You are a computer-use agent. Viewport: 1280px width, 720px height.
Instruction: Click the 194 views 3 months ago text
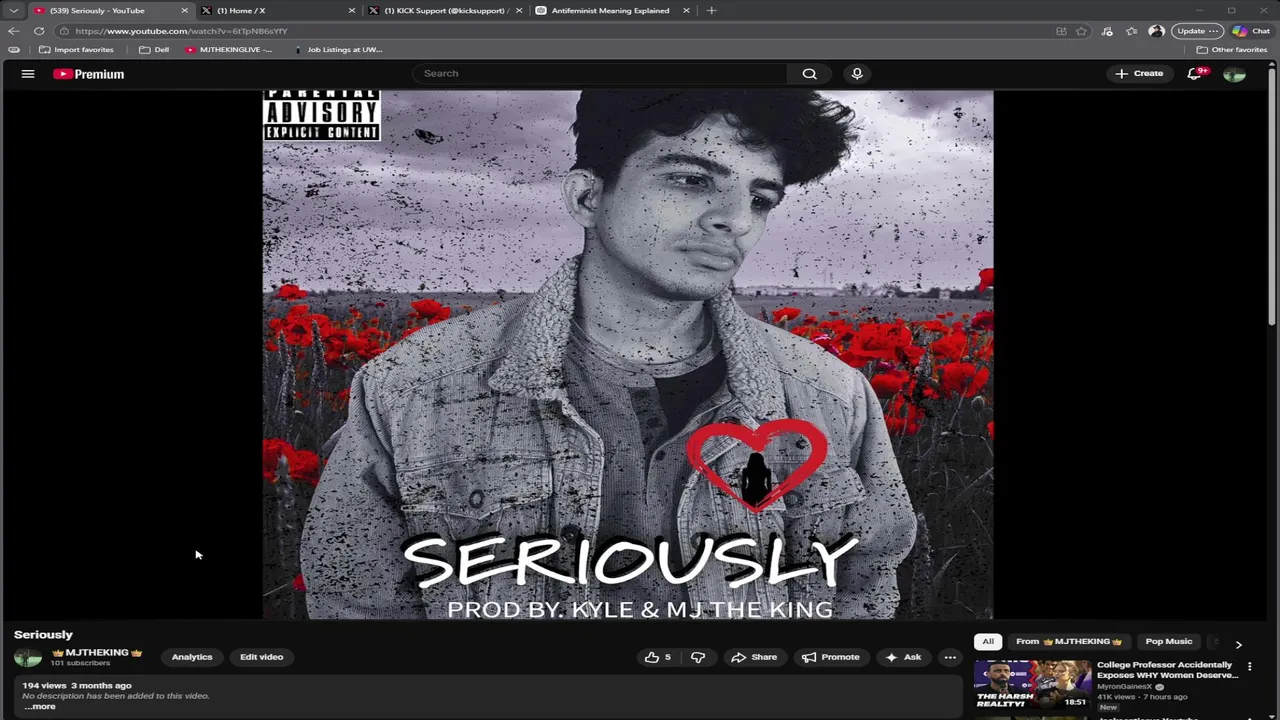(x=77, y=685)
